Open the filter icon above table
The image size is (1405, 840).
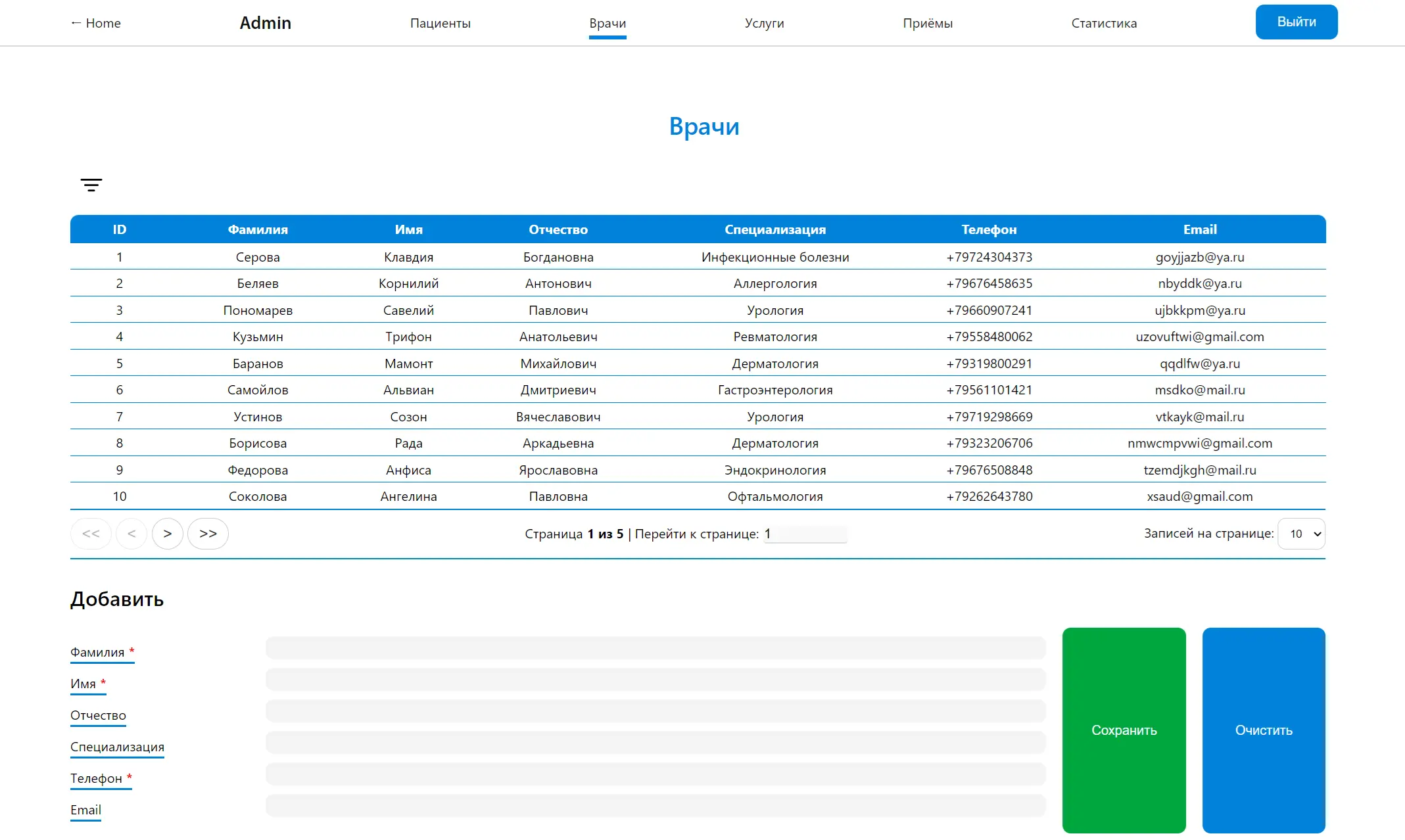(91, 185)
